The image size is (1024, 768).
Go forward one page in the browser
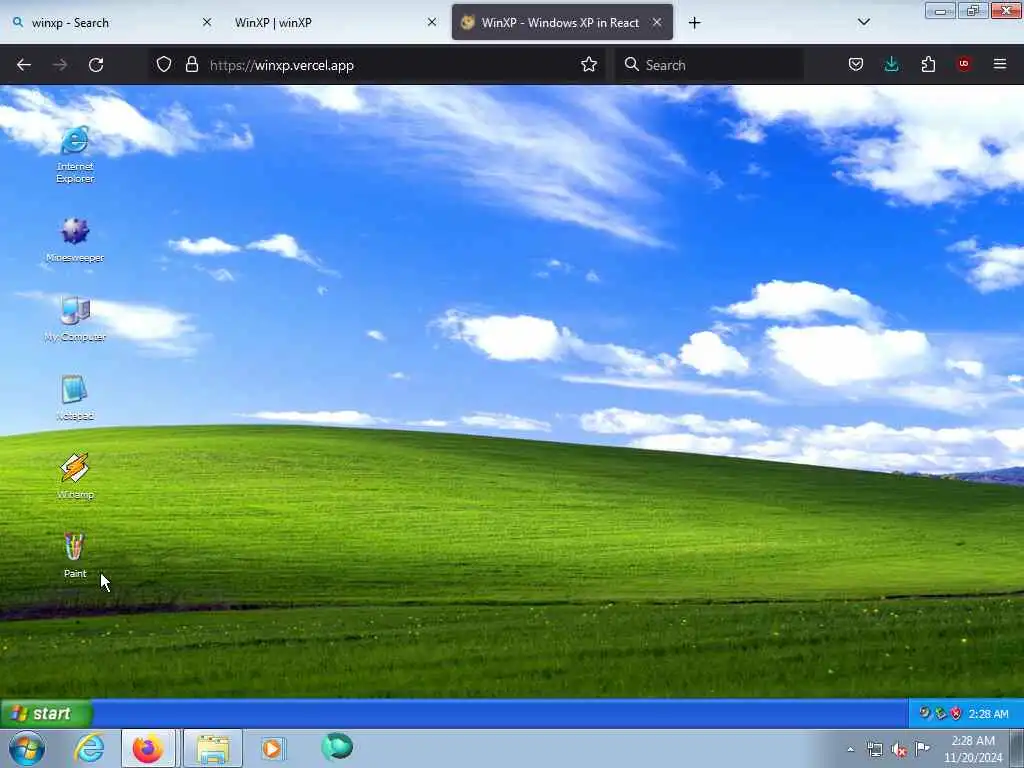60,65
